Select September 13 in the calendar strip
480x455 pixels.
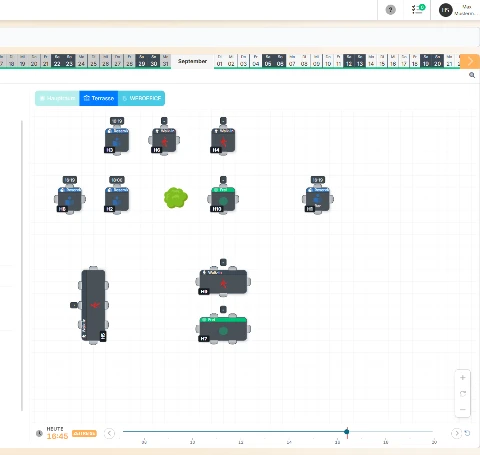coord(360,61)
